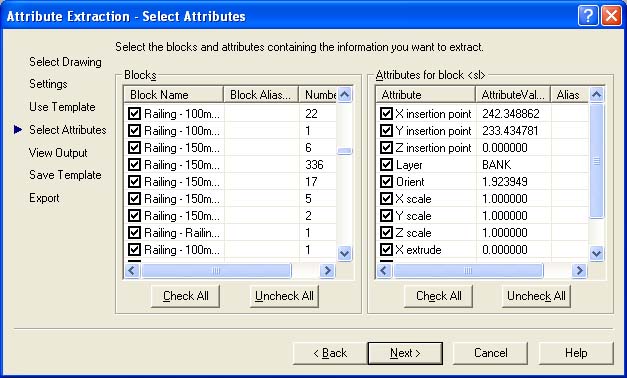Close the Attribute Extraction dialog
The height and width of the screenshot is (378, 627).
pyautogui.click(x=612, y=16)
